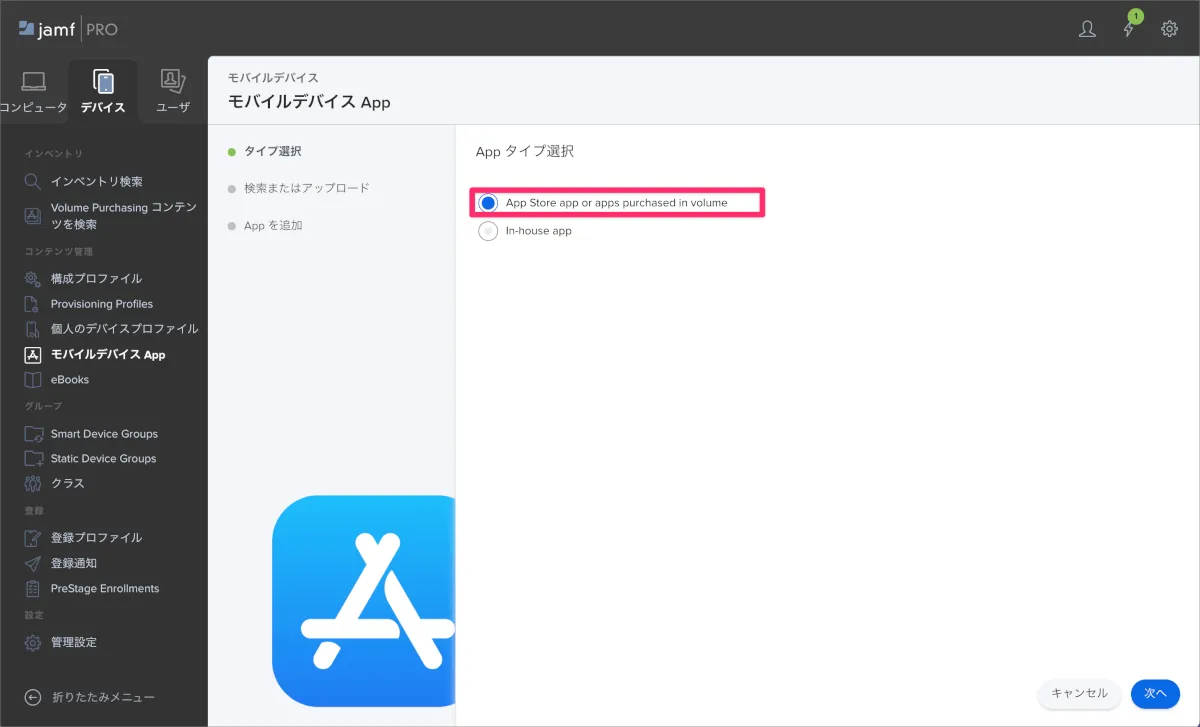The height and width of the screenshot is (727, 1200).
Task: Select App Store app or volume radio
Action: point(488,203)
